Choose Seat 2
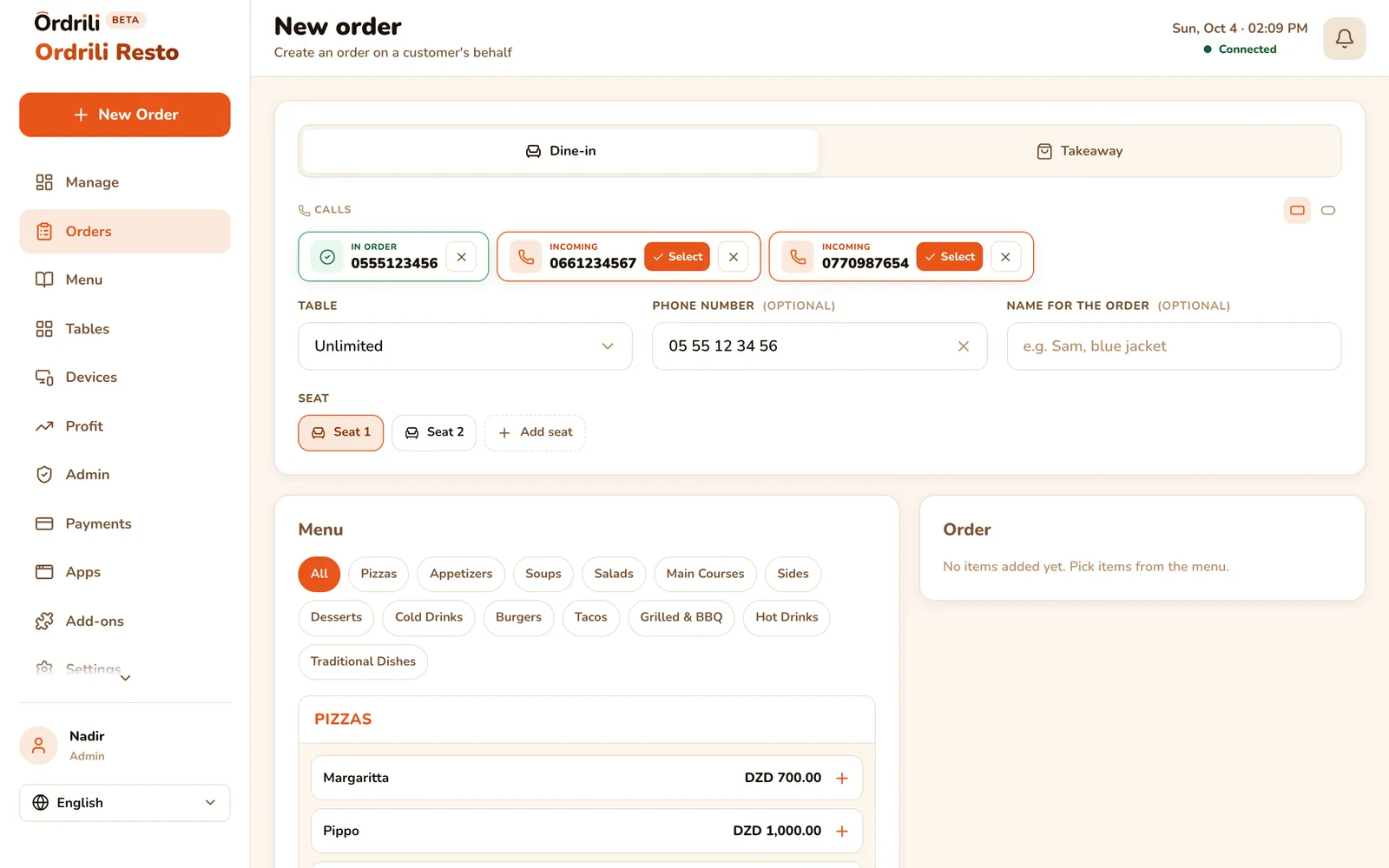Screen dimensions: 1389x868 434,432
